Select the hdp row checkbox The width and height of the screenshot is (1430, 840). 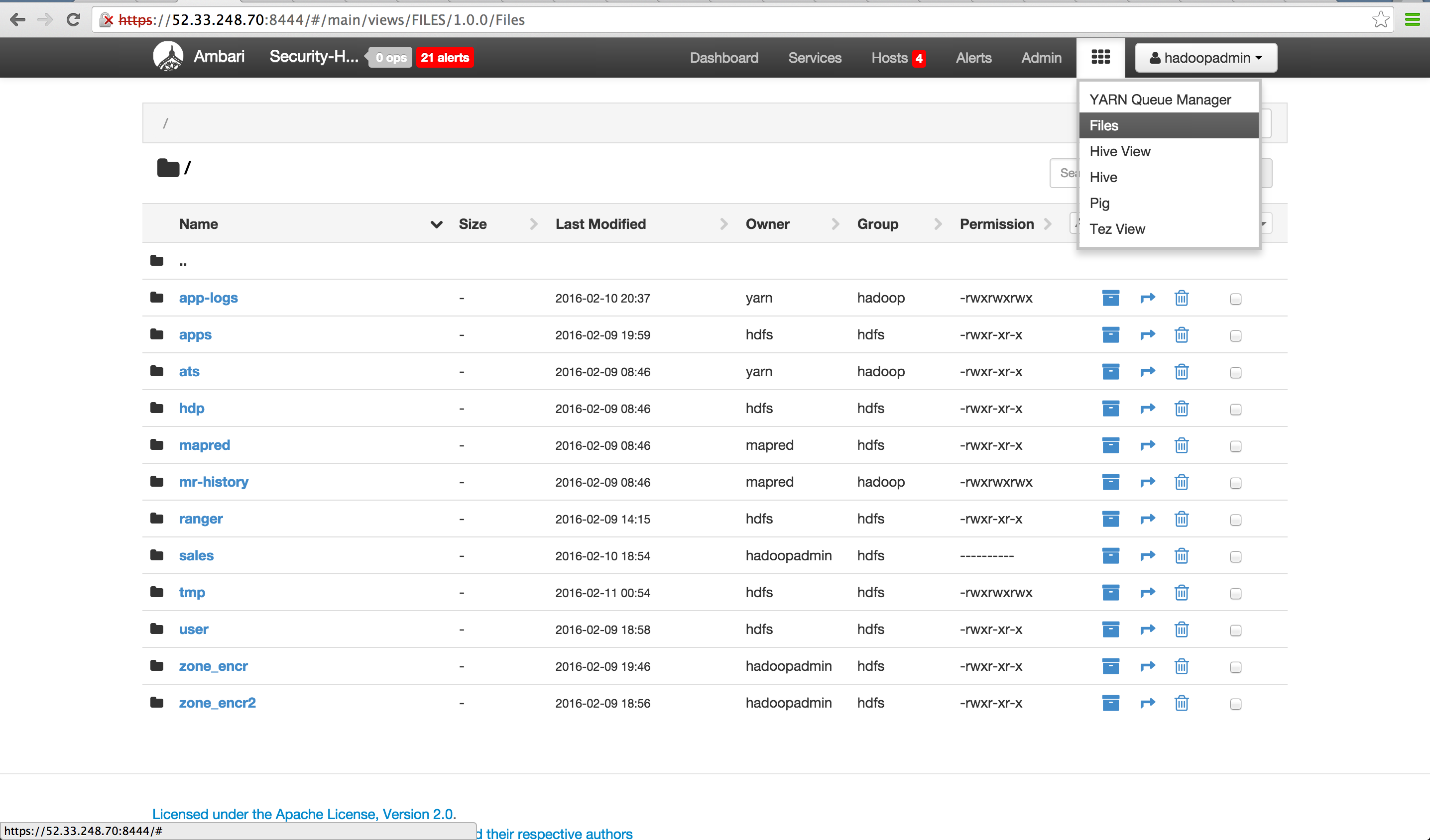pyautogui.click(x=1235, y=410)
